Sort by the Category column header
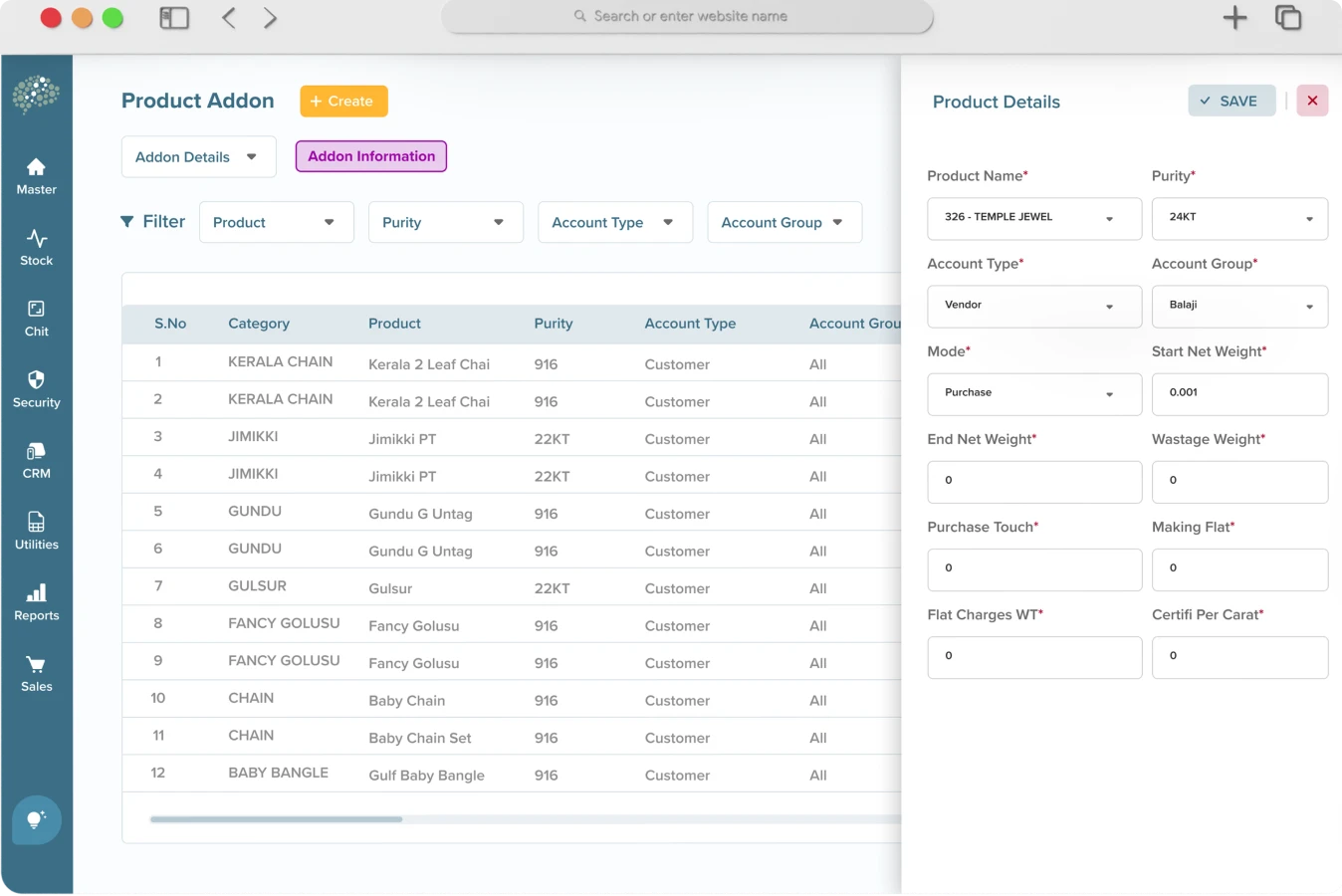This screenshot has height=896, width=1342. (259, 324)
